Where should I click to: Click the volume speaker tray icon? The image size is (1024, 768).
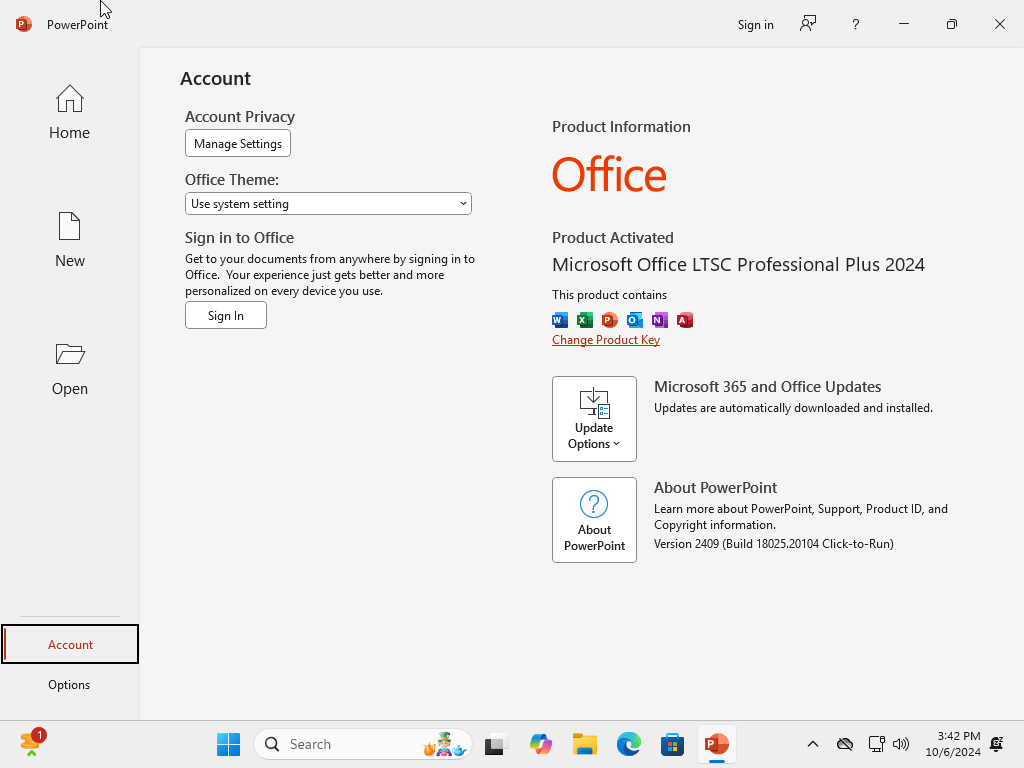click(x=901, y=744)
